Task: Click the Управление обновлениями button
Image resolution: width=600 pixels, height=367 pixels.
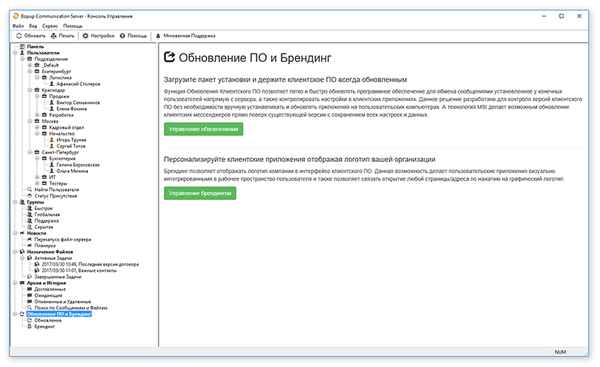Action: click(204, 129)
